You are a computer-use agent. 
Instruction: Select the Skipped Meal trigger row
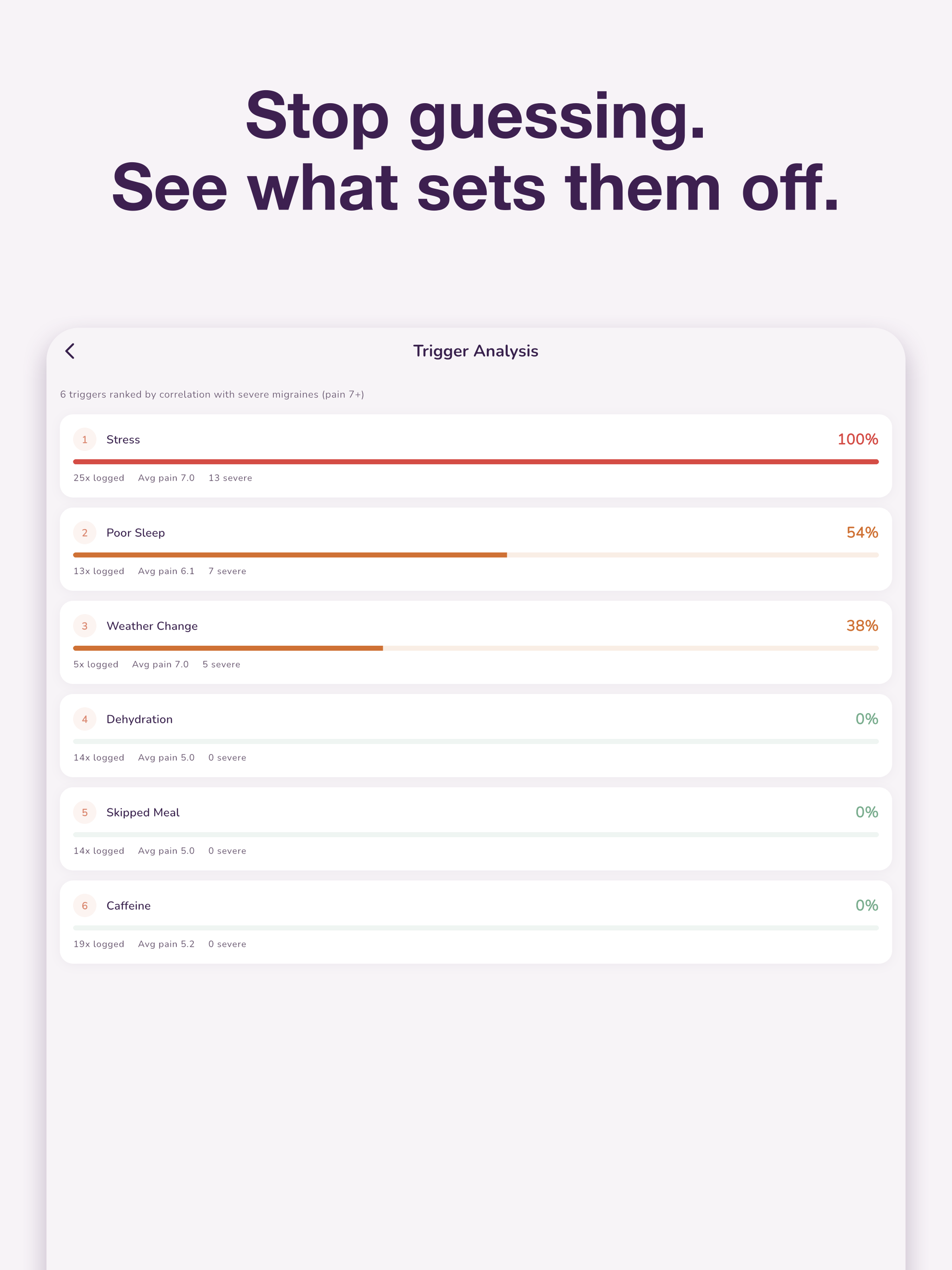point(476,828)
